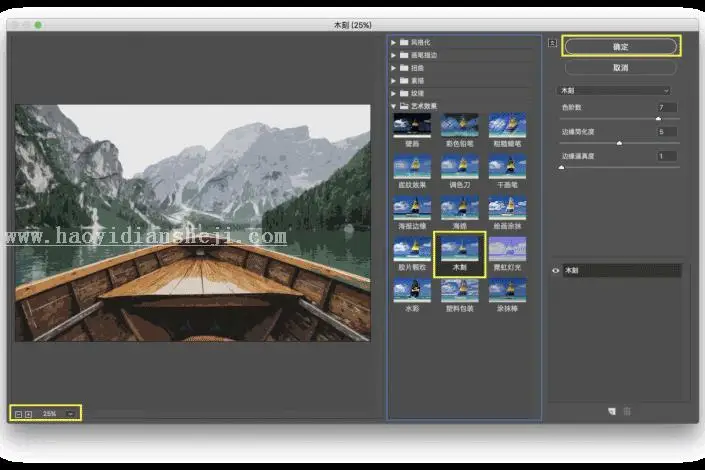Viewport: 705px width, 470px height.
Task: Click the 取消 cancel button
Action: [x=620, y=67]
